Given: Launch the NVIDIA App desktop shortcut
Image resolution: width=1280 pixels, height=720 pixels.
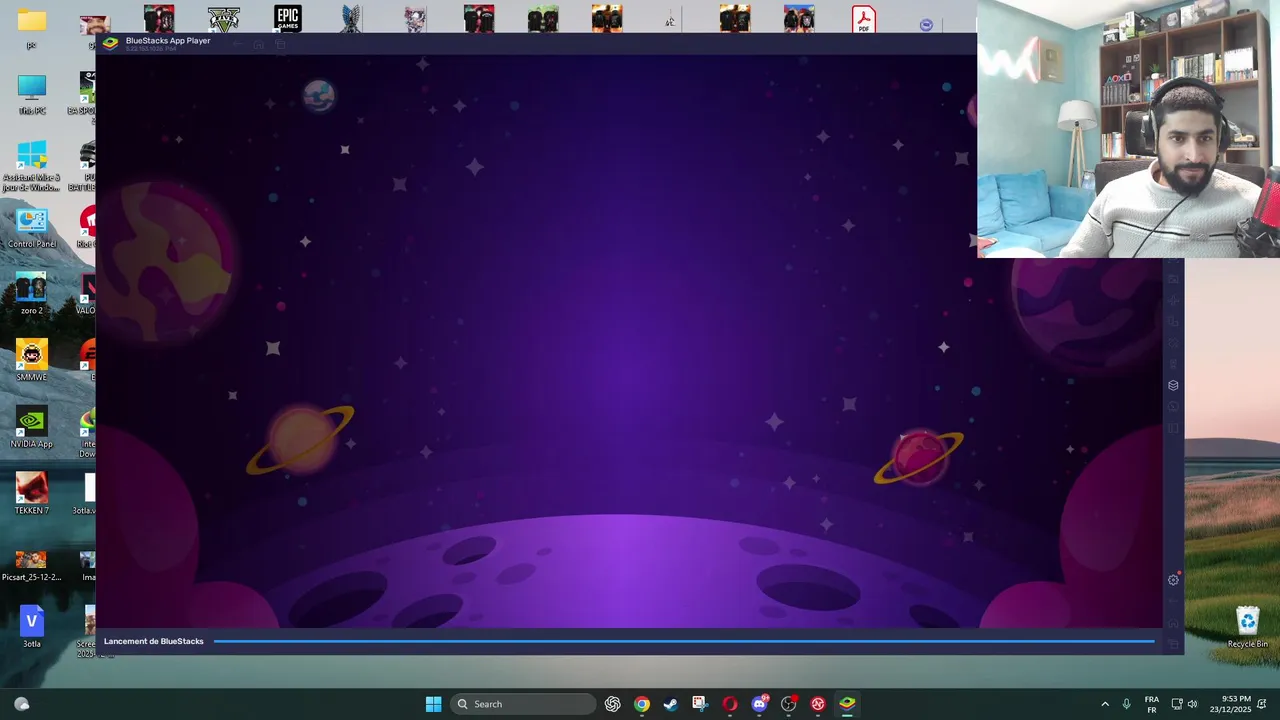Looking at the screenshot, I should pos(32,428).
